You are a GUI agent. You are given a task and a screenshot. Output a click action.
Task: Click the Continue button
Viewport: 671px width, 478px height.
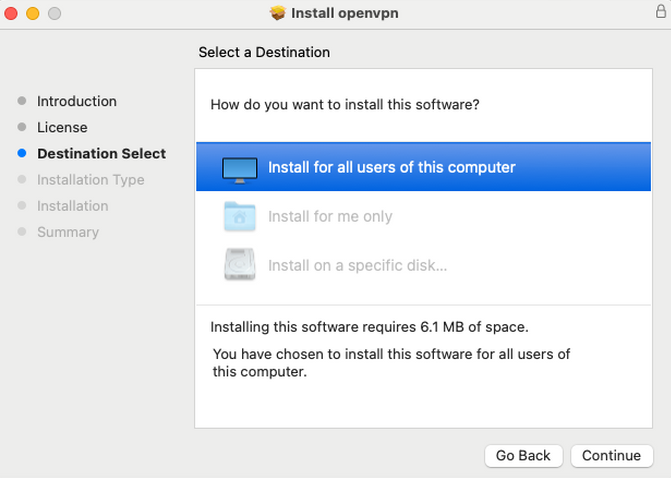pos(612,456)
